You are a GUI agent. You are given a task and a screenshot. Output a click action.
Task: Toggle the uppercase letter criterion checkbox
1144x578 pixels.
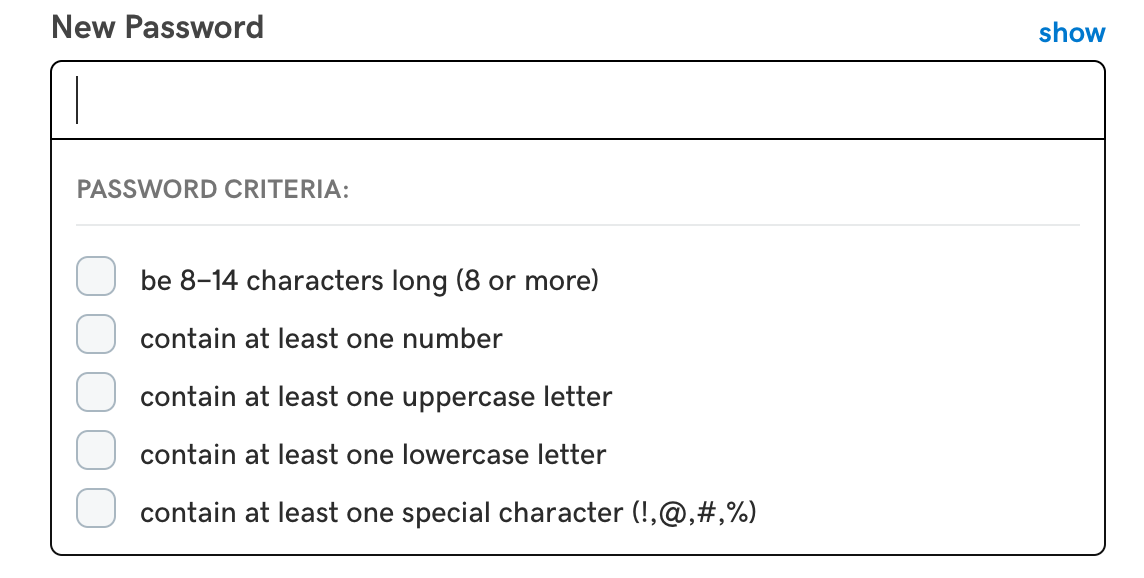97,393
